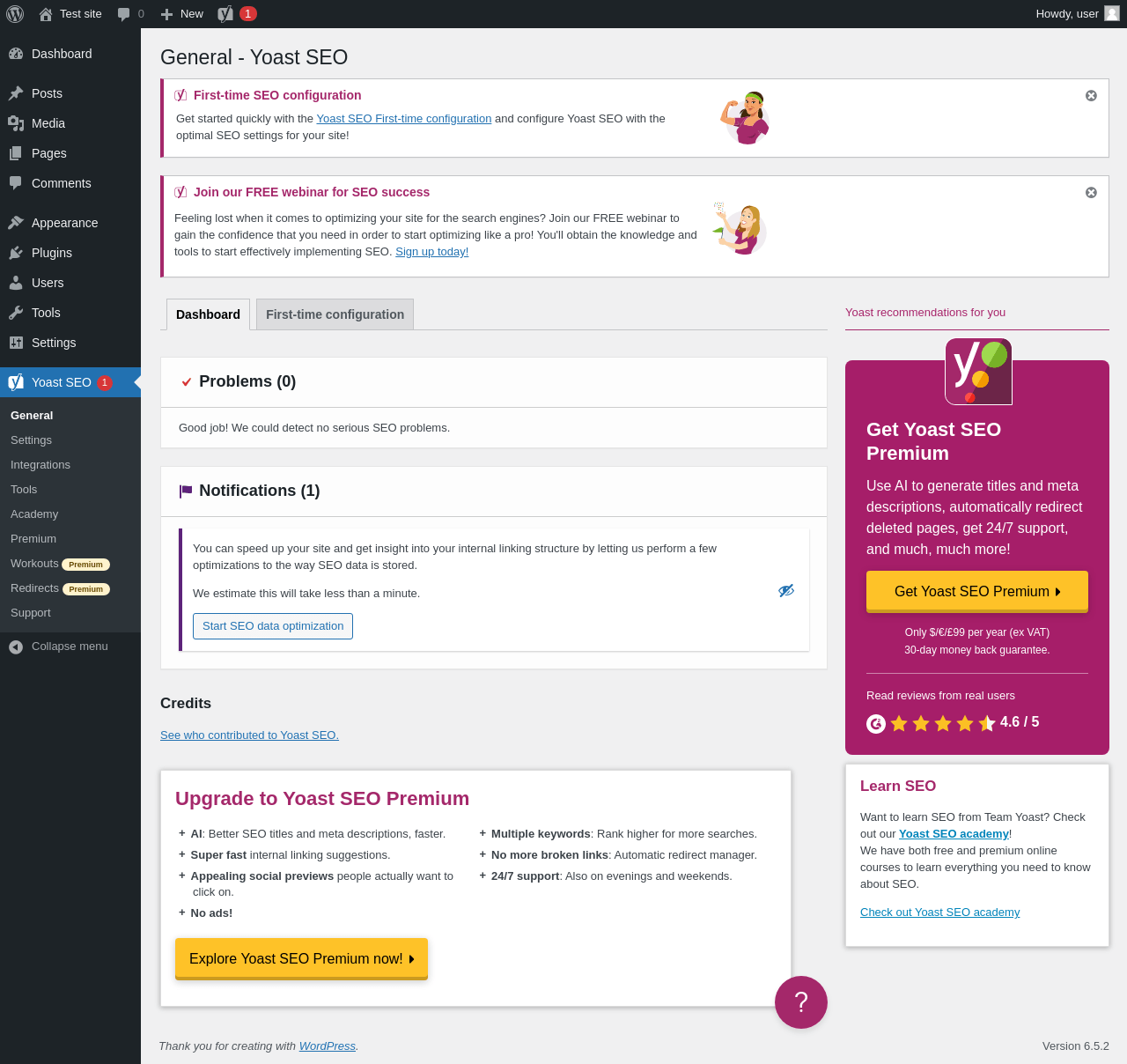Open inline Yoast SEO academy bold link
Screen dimensions: 1127x1064
(x=954, y=834)
